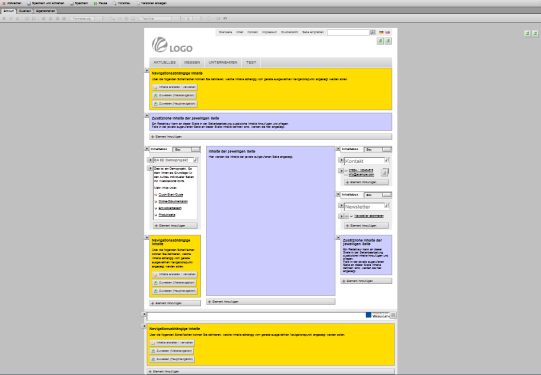Click Zuweisen (Nebennavigation) in top yellow box
The width and height of the screenshot is (541, 375).
tap(175, 96)
